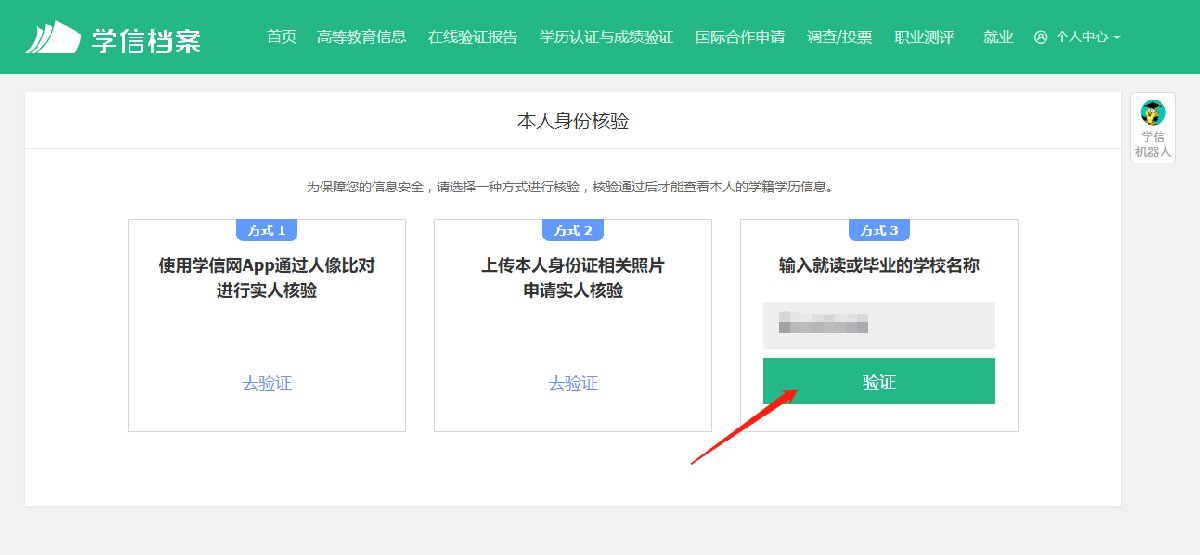1200x555 pixels.
Task: Click the 方式 1 badge label
Action: [267, 230]
